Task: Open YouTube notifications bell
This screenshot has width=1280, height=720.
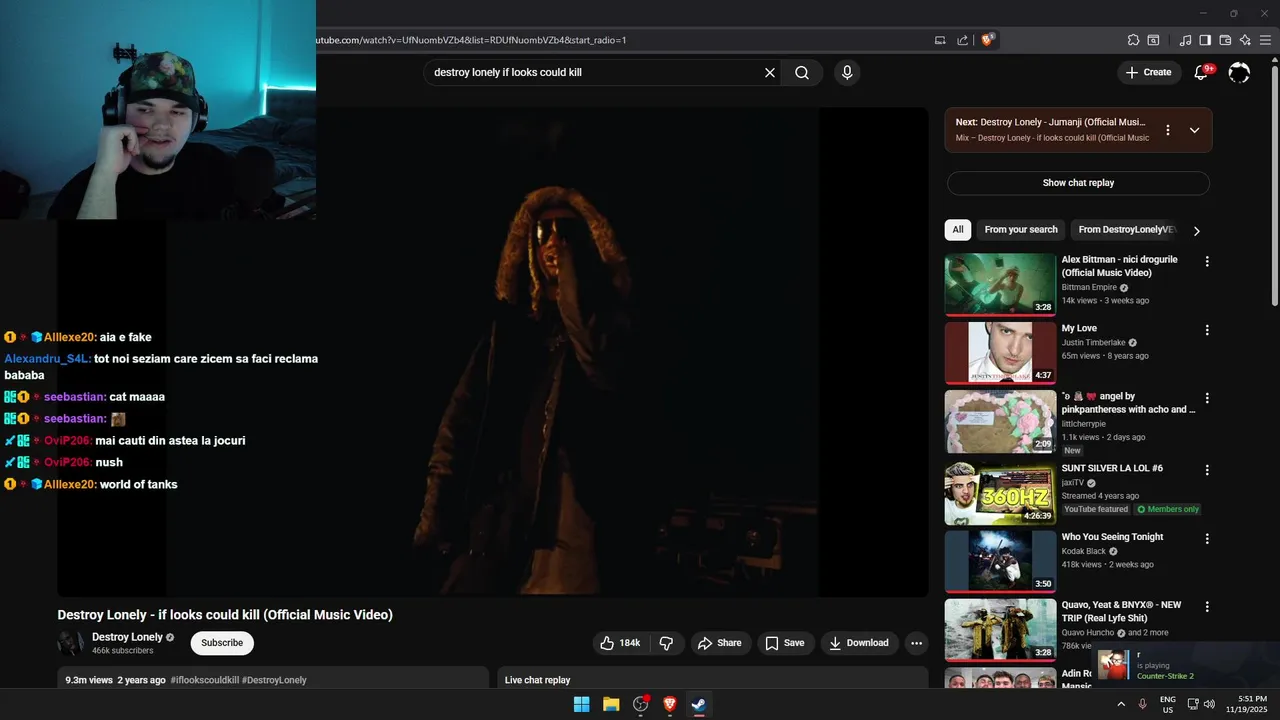Action: click(x=1202, y=72)
